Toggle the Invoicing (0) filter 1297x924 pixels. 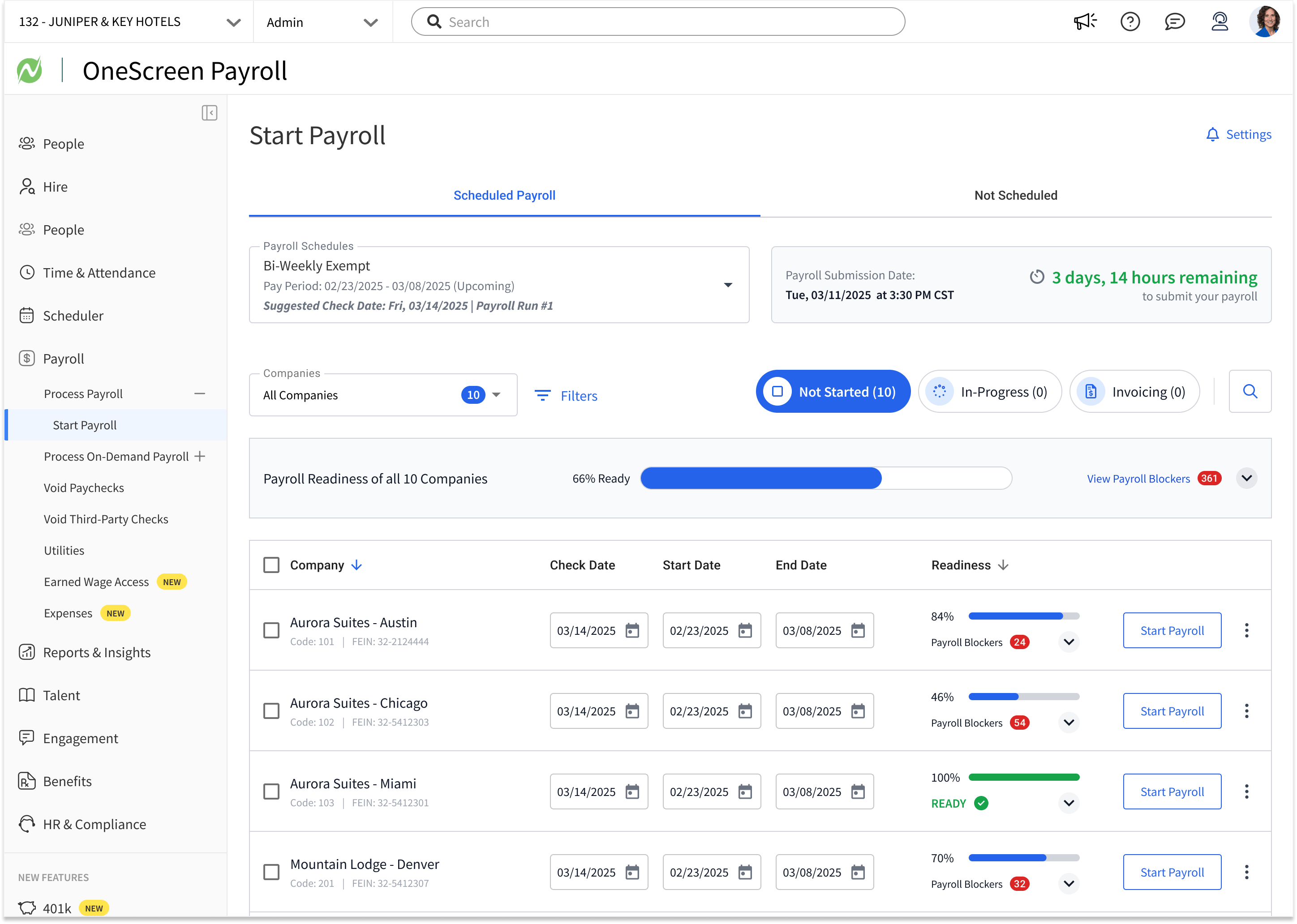click(x=1134, y=391)
